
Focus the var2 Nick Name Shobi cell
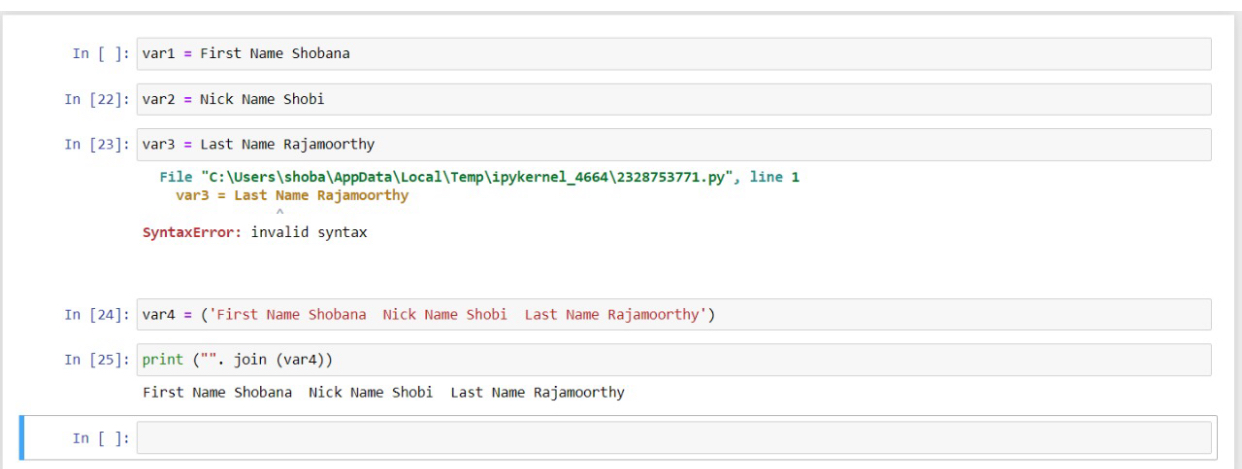[673, 100]
